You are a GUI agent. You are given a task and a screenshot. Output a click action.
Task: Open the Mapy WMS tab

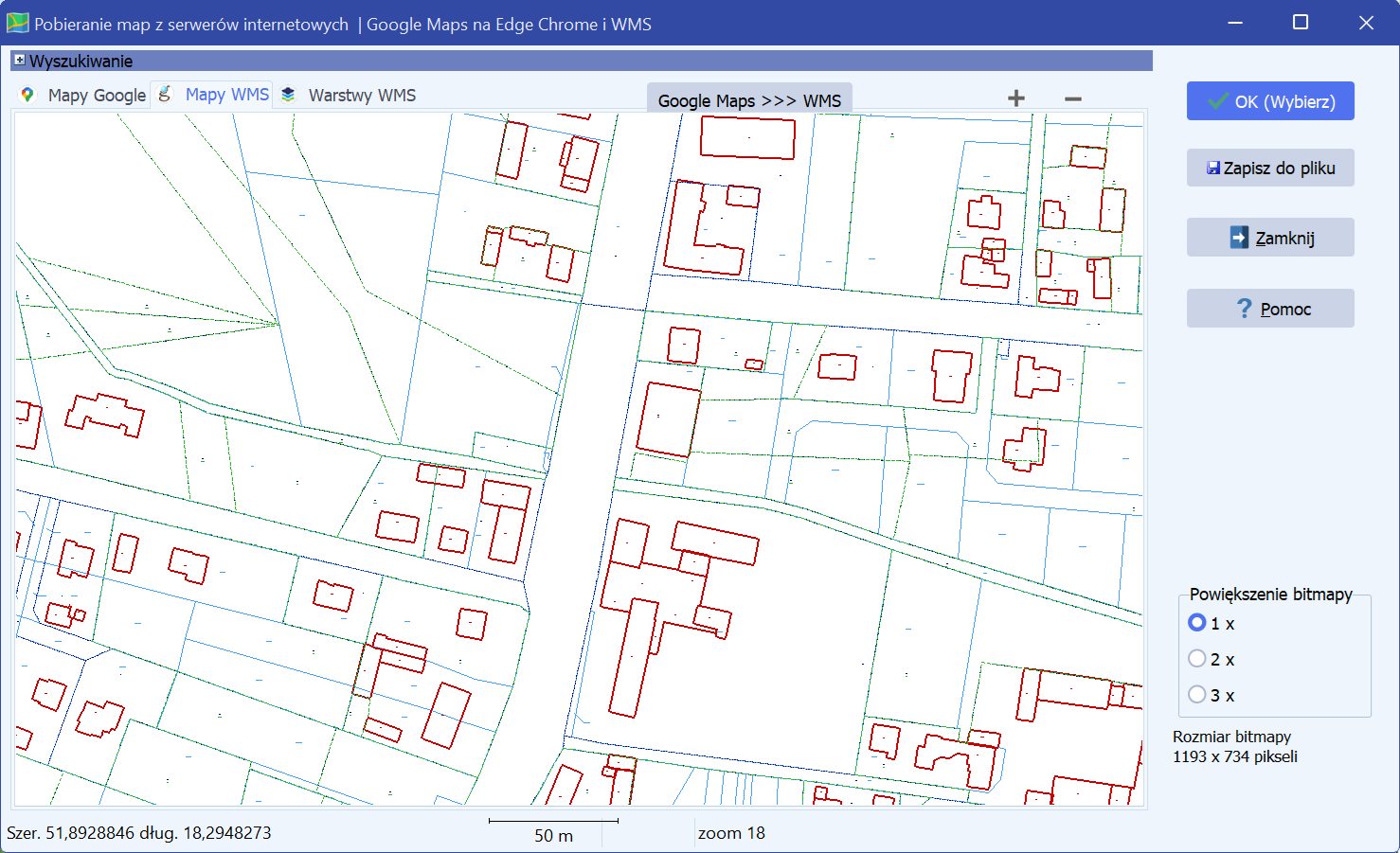click(226, 95)
